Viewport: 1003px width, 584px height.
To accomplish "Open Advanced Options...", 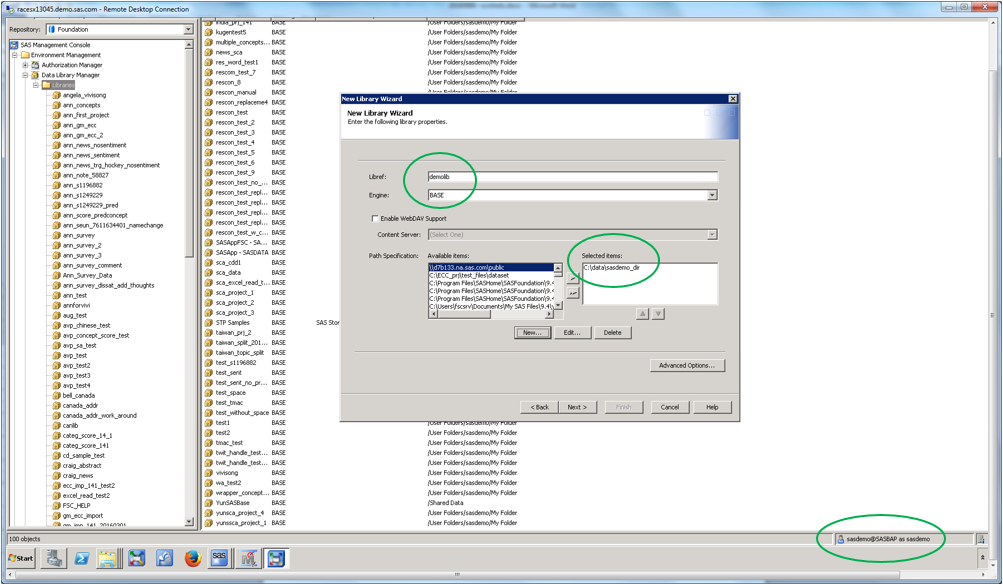I will pyautogui.click(x=687, y=365).
